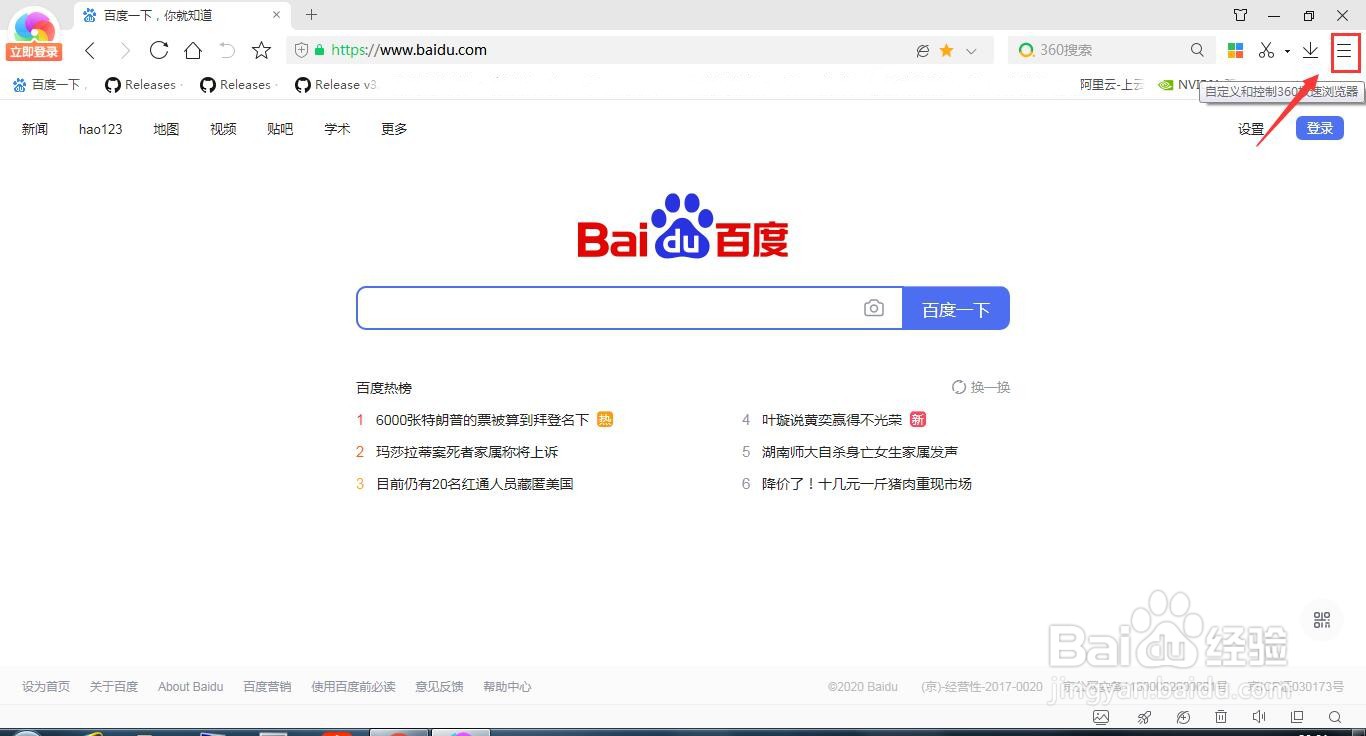This screenshot has height=736, width=1366.
Task: Open the colorful extensions grid icon
Action: [1236, 50]
